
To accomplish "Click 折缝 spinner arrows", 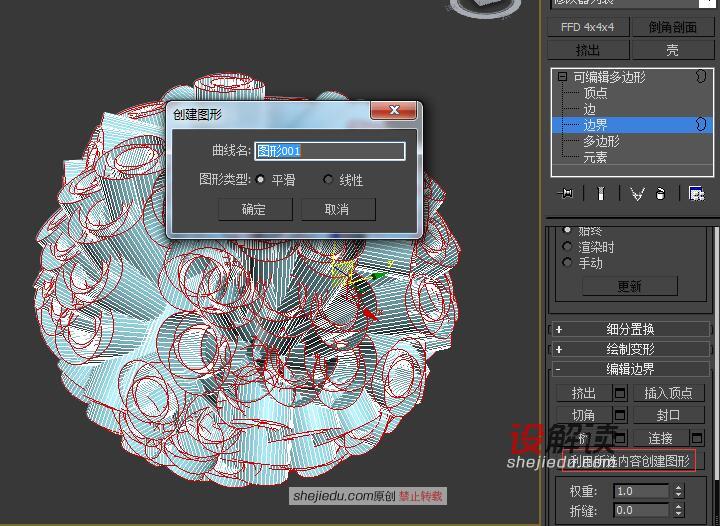I will [679, 510].
